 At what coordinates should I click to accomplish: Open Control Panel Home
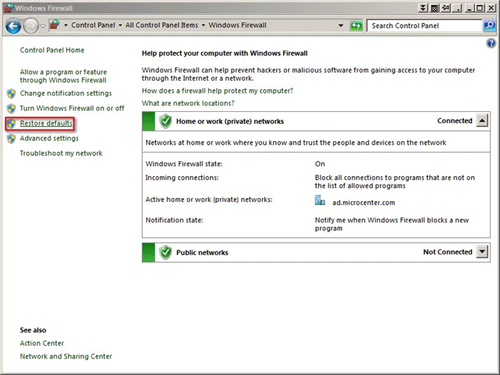[52, 50]
